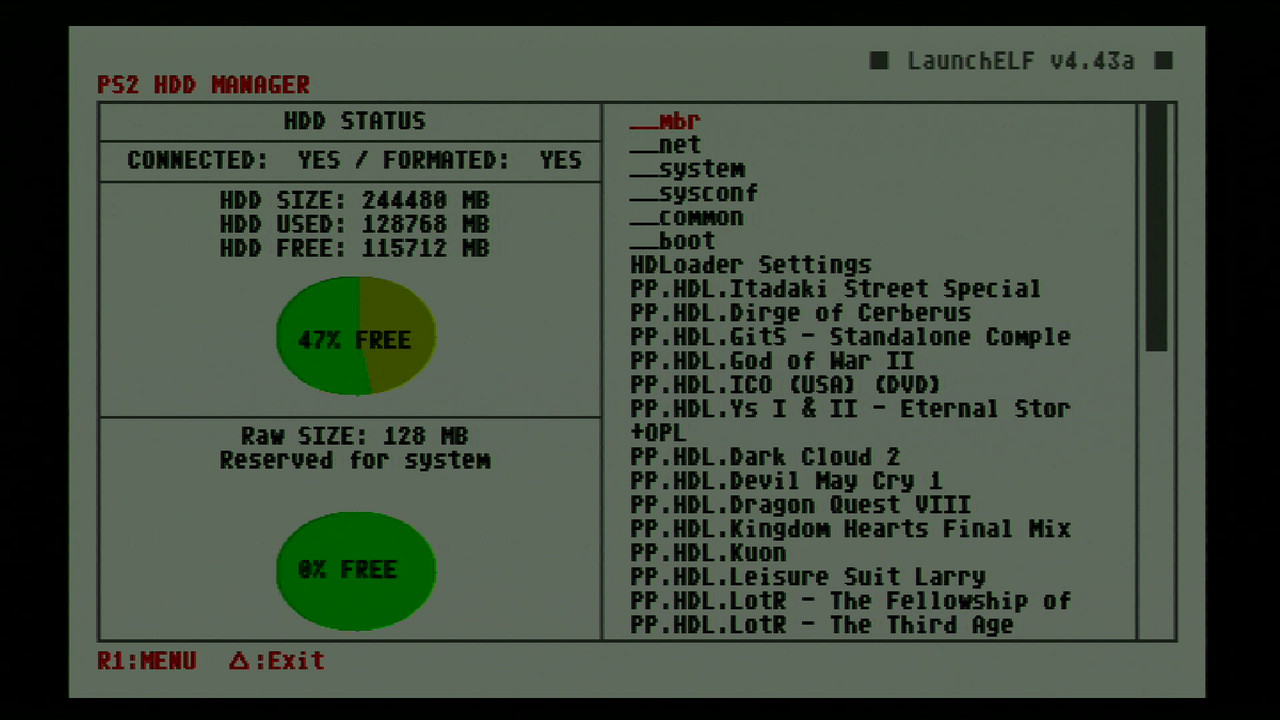The height and width of the screenshot is (720, 1280).
Task: Click the HDD SIZE: 244480 MB text
Action: (355, 200)
